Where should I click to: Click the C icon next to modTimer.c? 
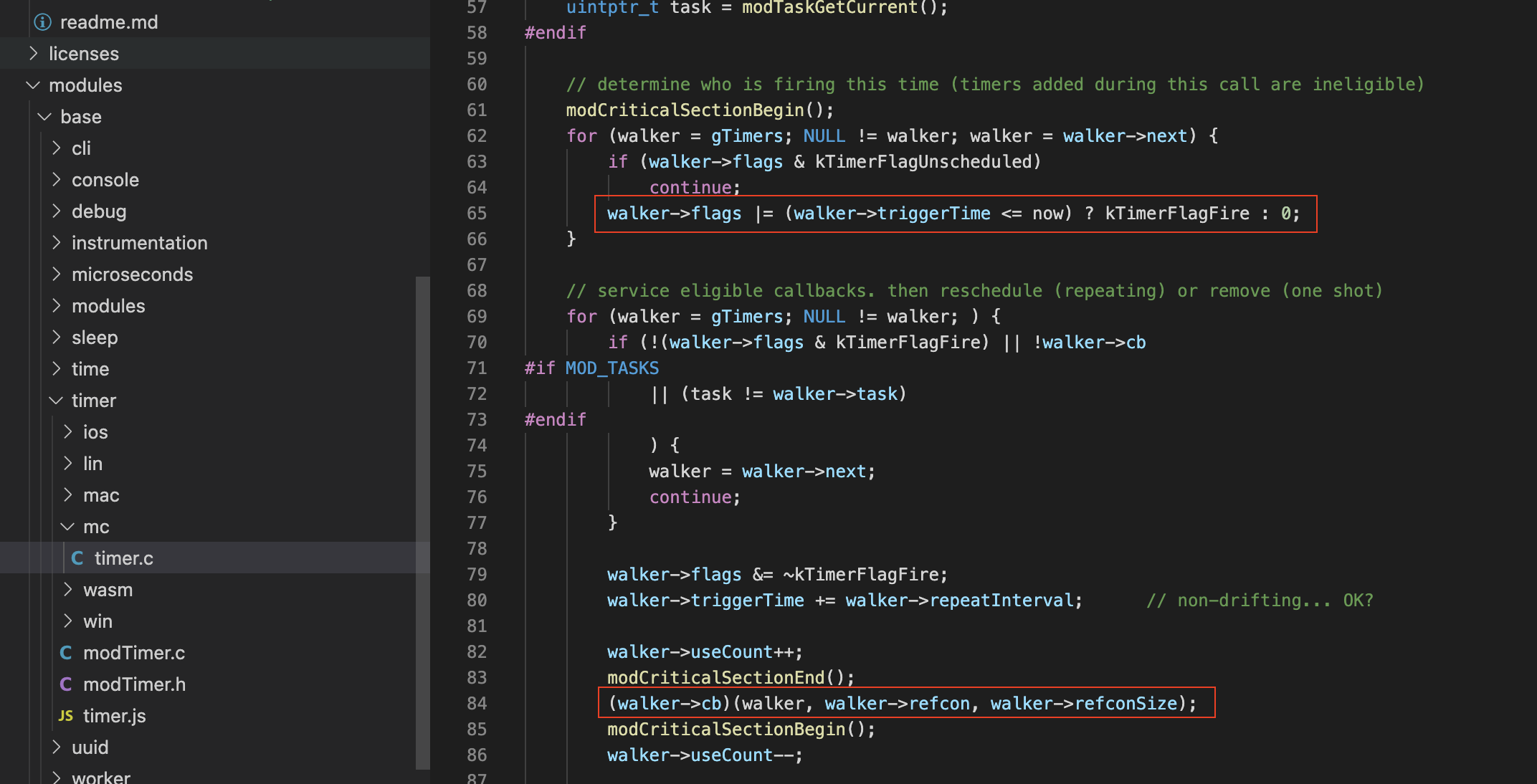(66, 653)
